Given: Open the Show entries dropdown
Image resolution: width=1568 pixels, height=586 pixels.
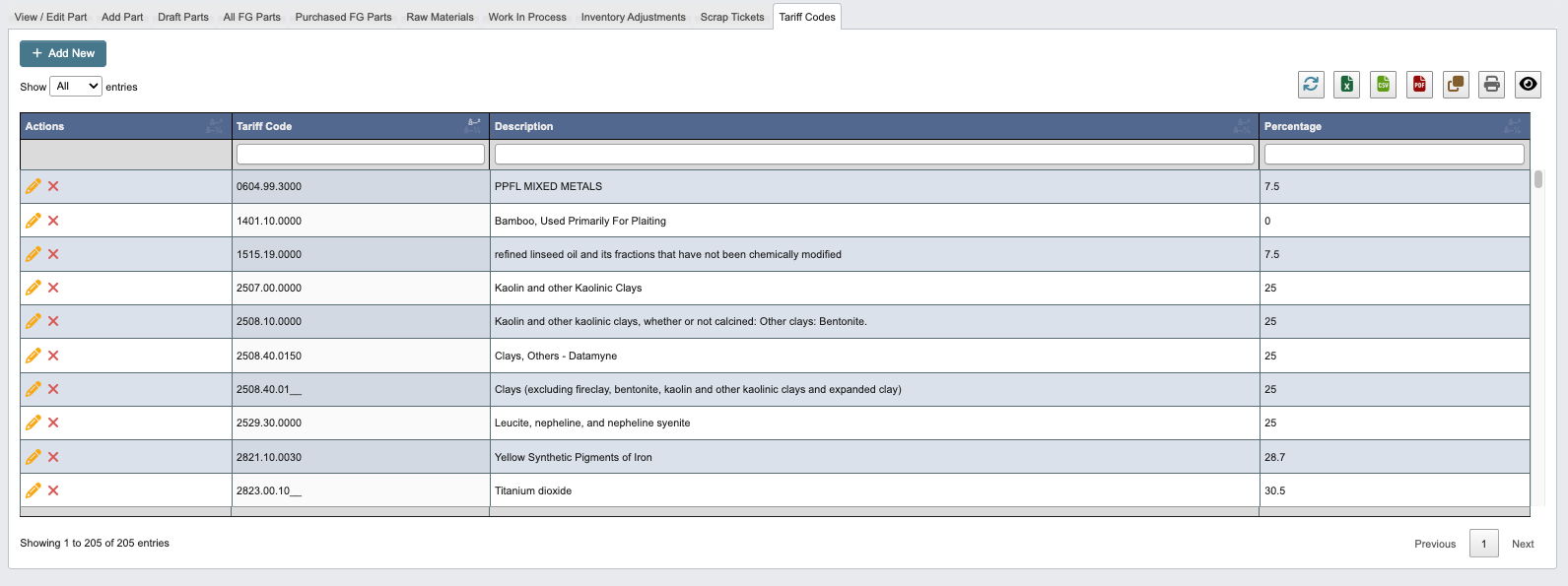Looking at the screenshot, I should coord(76,86).
